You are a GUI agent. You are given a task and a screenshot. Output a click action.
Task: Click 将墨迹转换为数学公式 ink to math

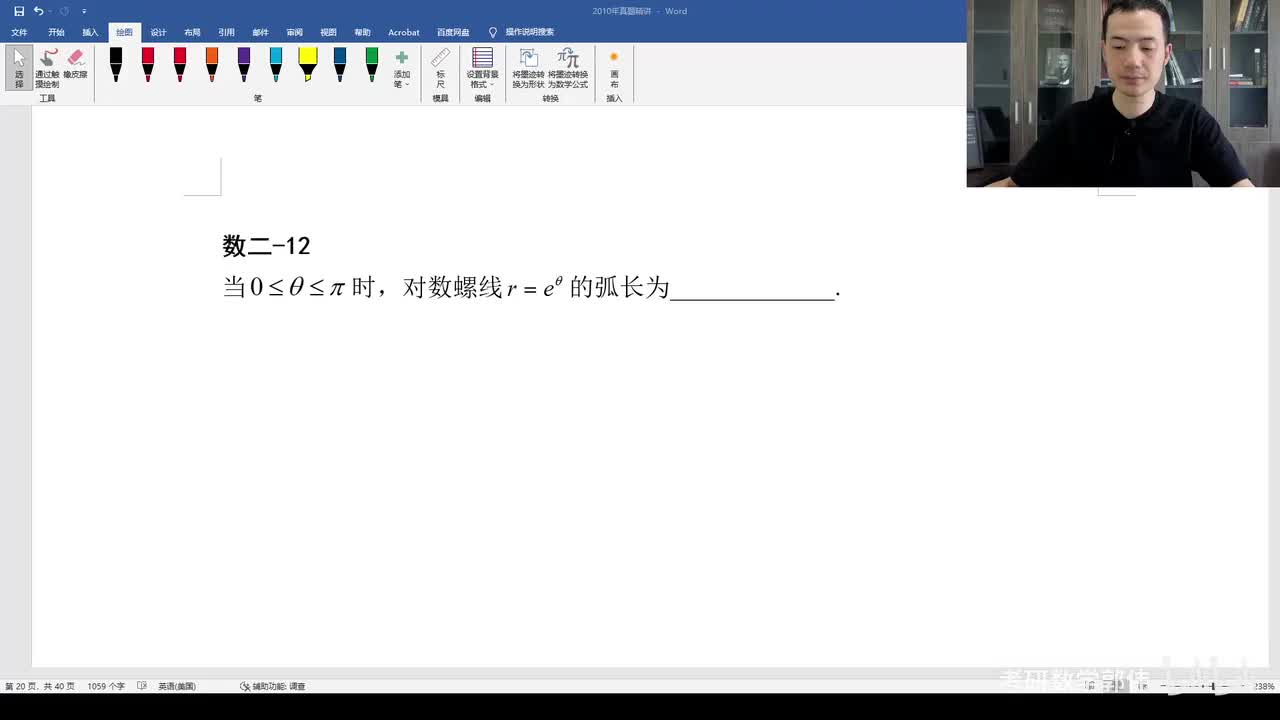568,68
